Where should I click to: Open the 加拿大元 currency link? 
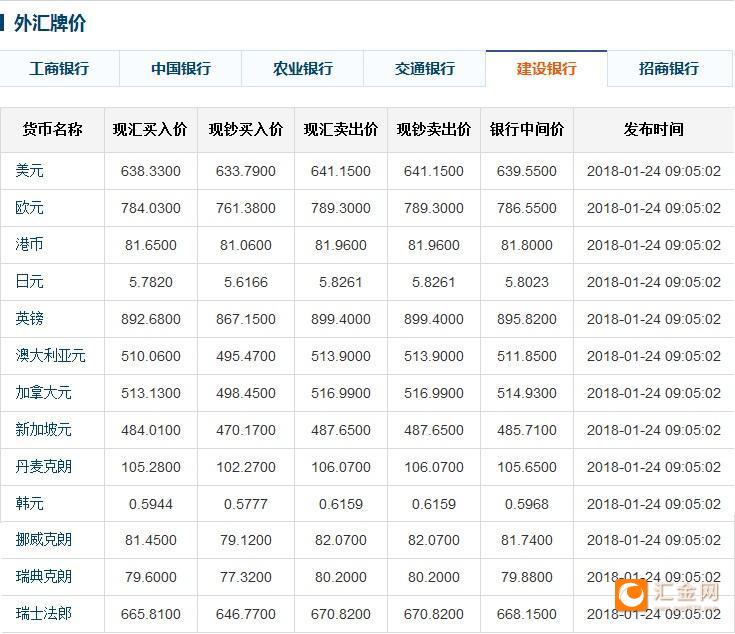44,393
